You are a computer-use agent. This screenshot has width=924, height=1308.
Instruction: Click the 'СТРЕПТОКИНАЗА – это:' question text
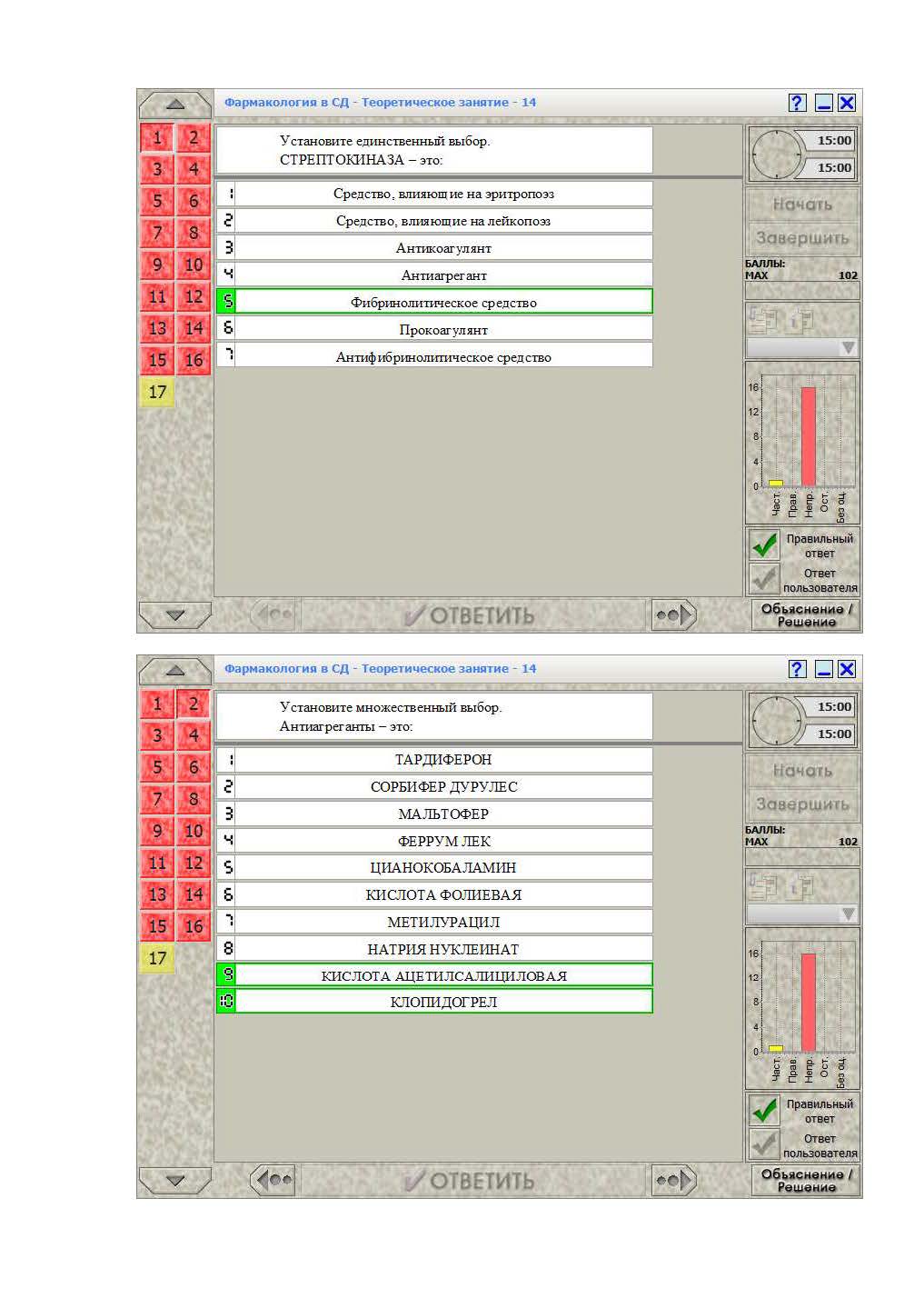point(361,160)
